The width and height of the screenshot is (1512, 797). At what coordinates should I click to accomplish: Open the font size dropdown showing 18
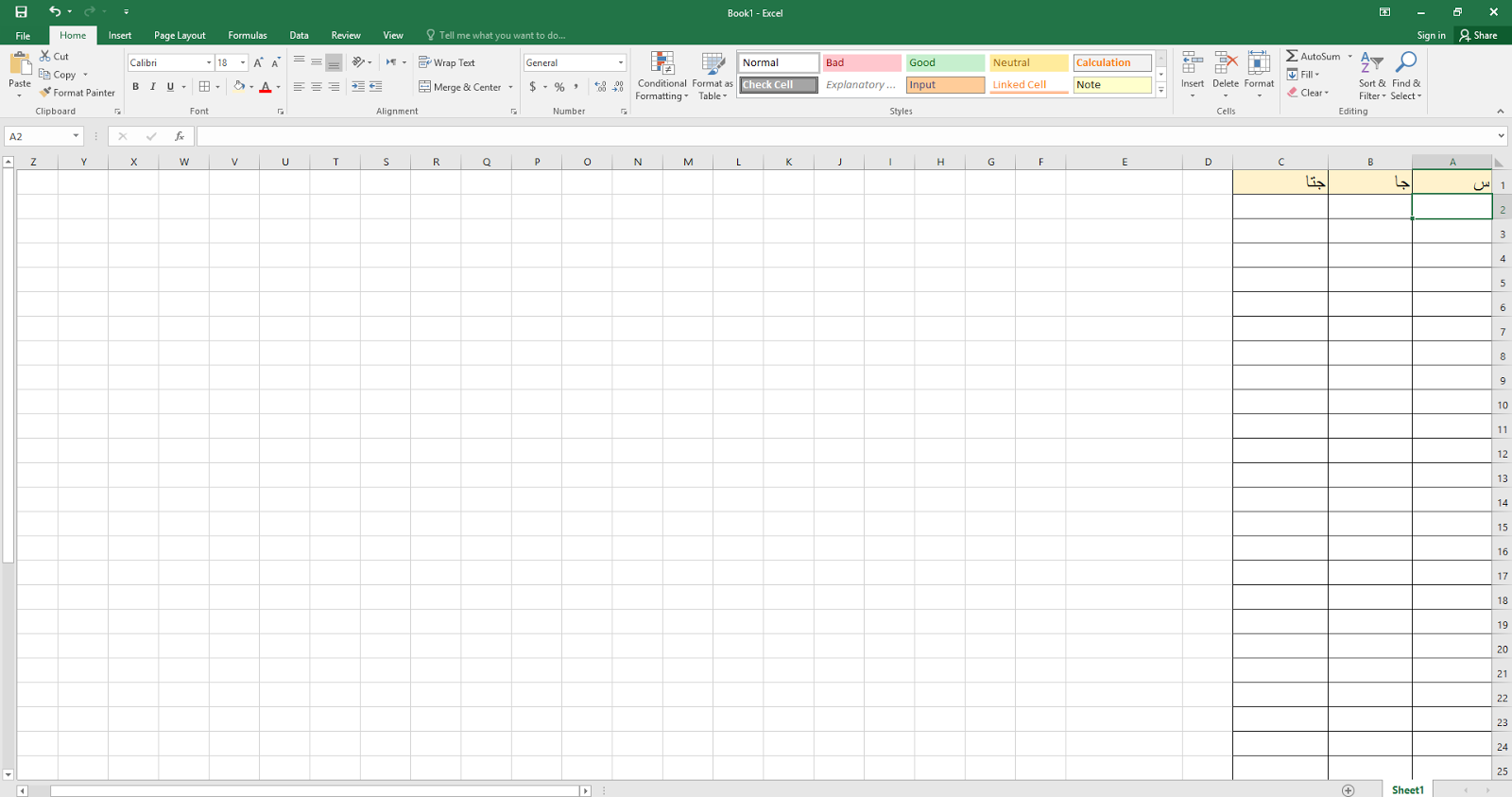[243, 62]
